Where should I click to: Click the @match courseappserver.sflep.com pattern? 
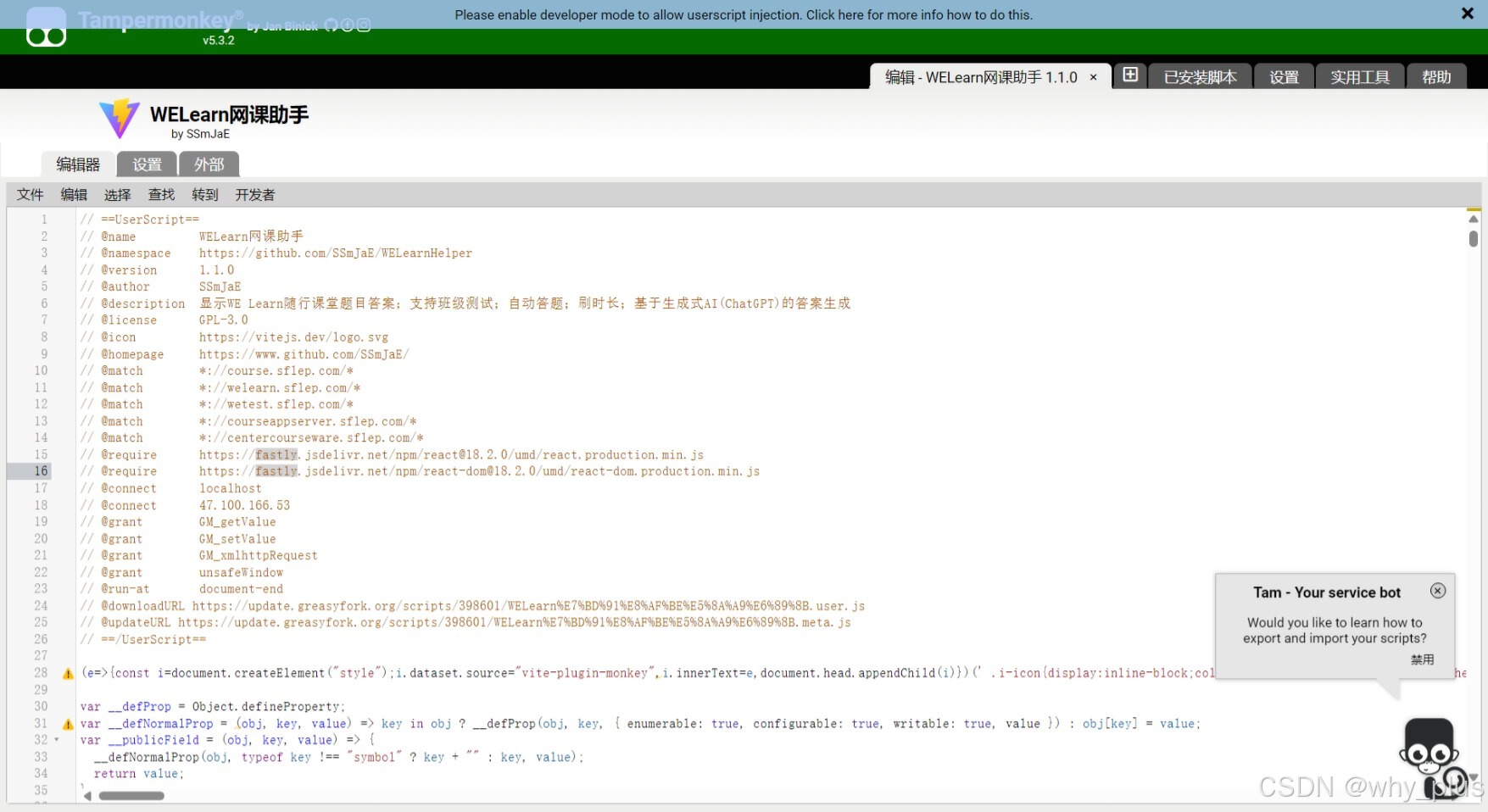pyautogui.click(x=308, y=421)
